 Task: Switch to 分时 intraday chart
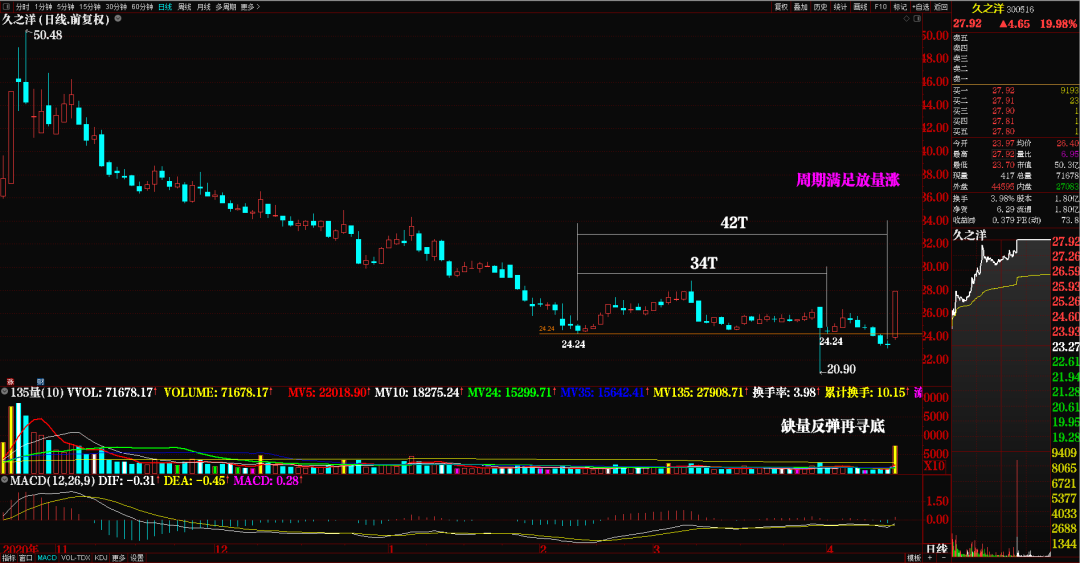[x=23, y=7]
